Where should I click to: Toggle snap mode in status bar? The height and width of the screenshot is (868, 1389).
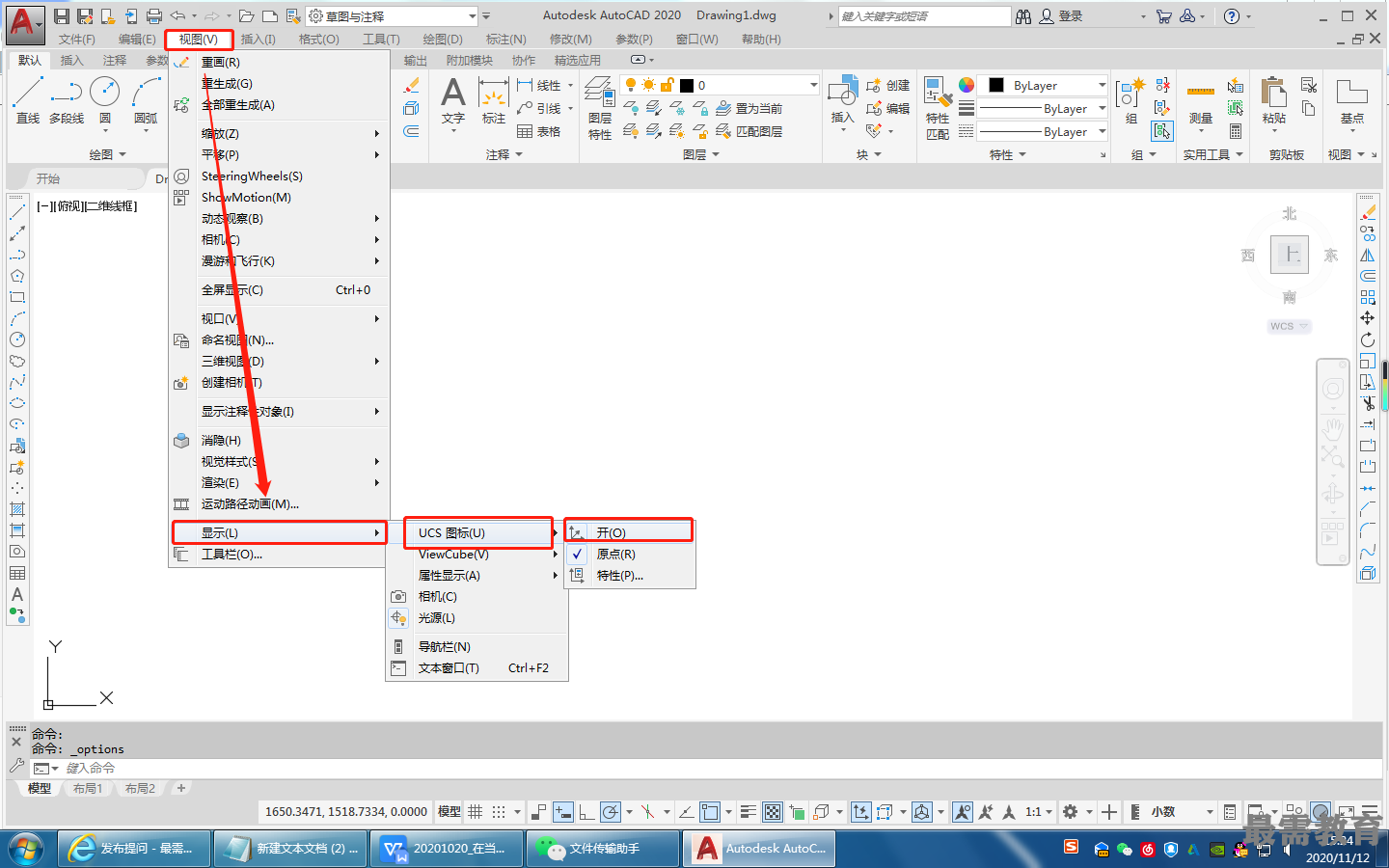499,812
